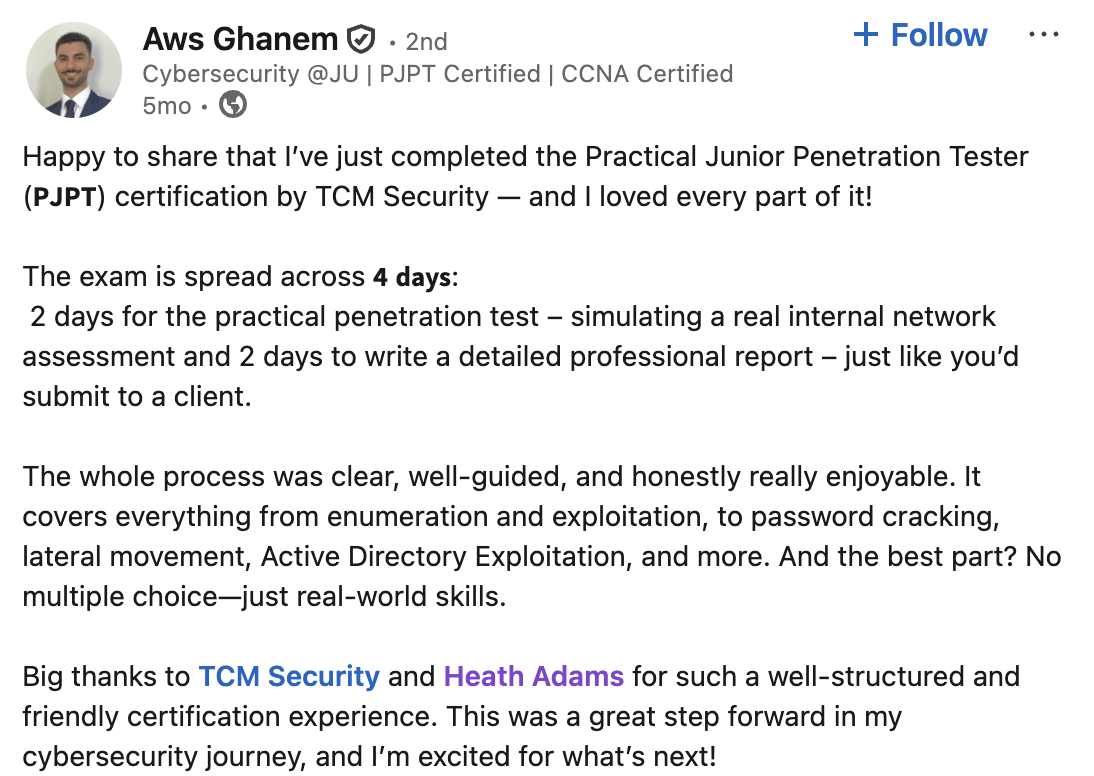Screen dimensions: 1094x776
Task: Click the sentence "submit to a client."
Action: point(136,397)
